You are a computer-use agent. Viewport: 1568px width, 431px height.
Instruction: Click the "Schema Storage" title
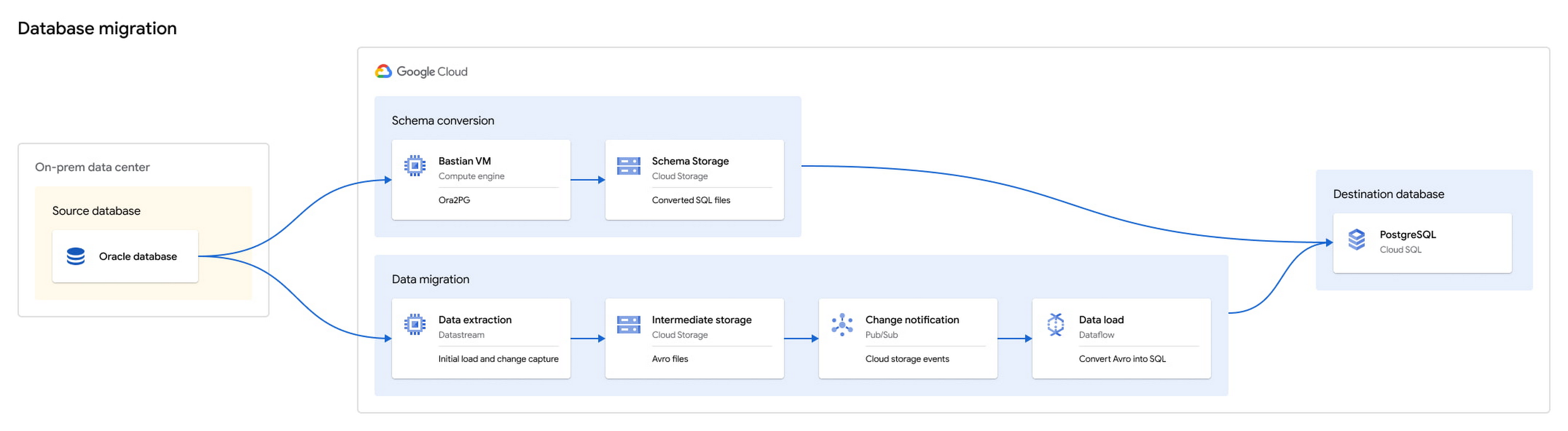(690, 161)
